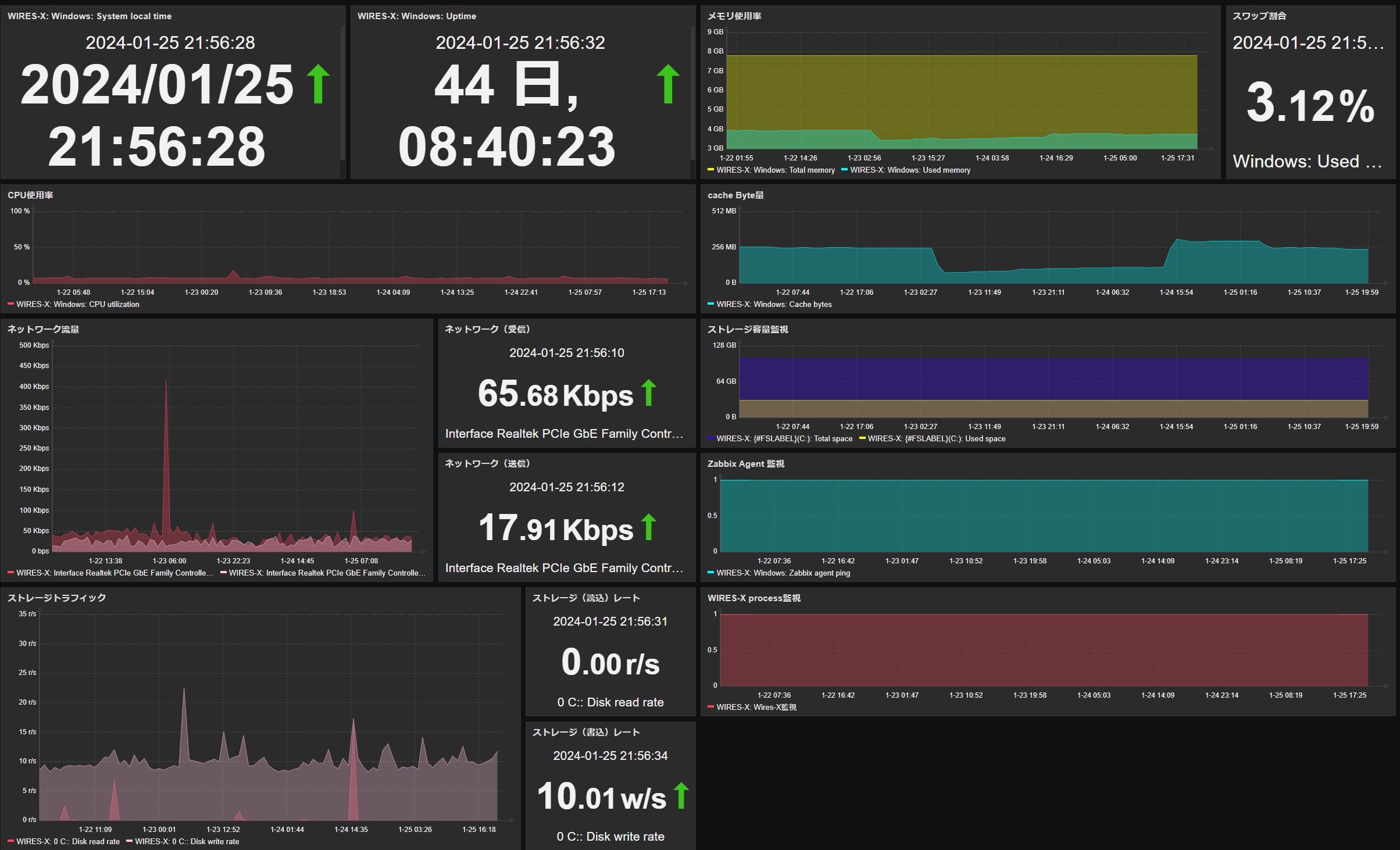This screenshot has height=850, width=1400.
Task: Click the 3.12% swap value
Action: [1310, 103]
